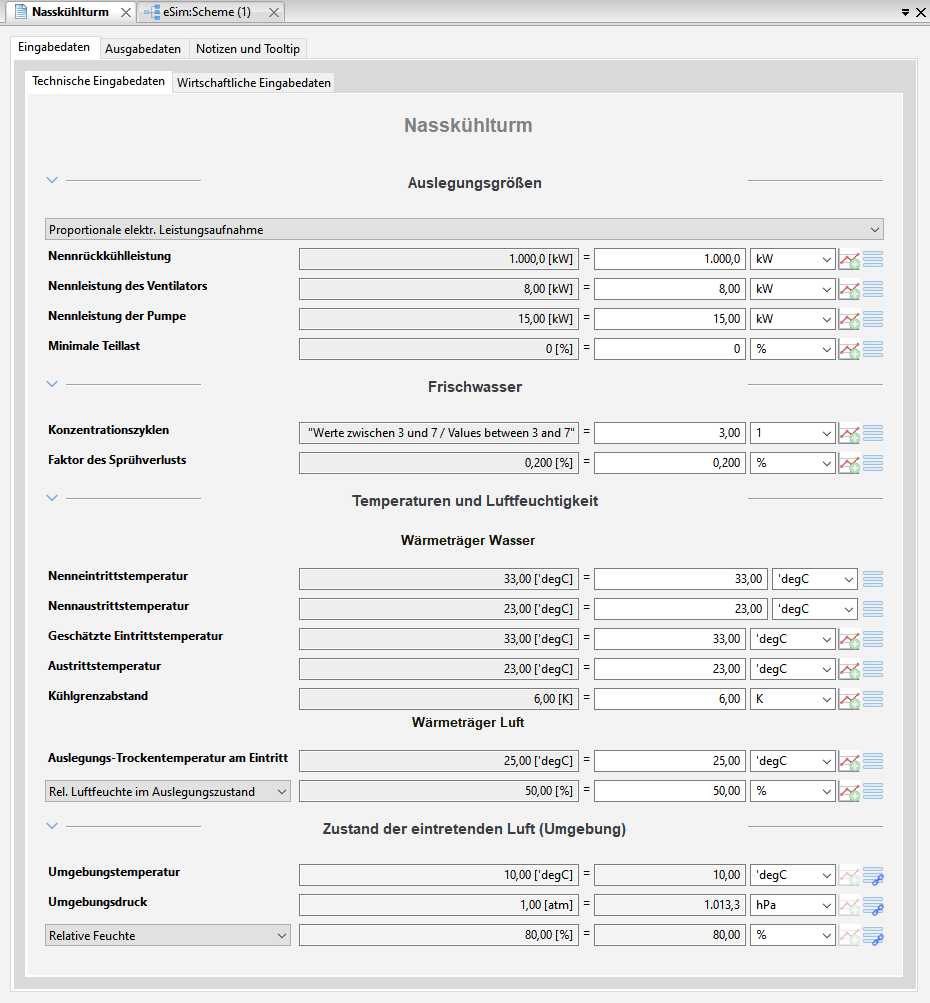Image resolution: width=930 pixels, height=1003 pixels.
Task: Open hPa unit dropdown for Umgebungsdruck
Action: 792,905
